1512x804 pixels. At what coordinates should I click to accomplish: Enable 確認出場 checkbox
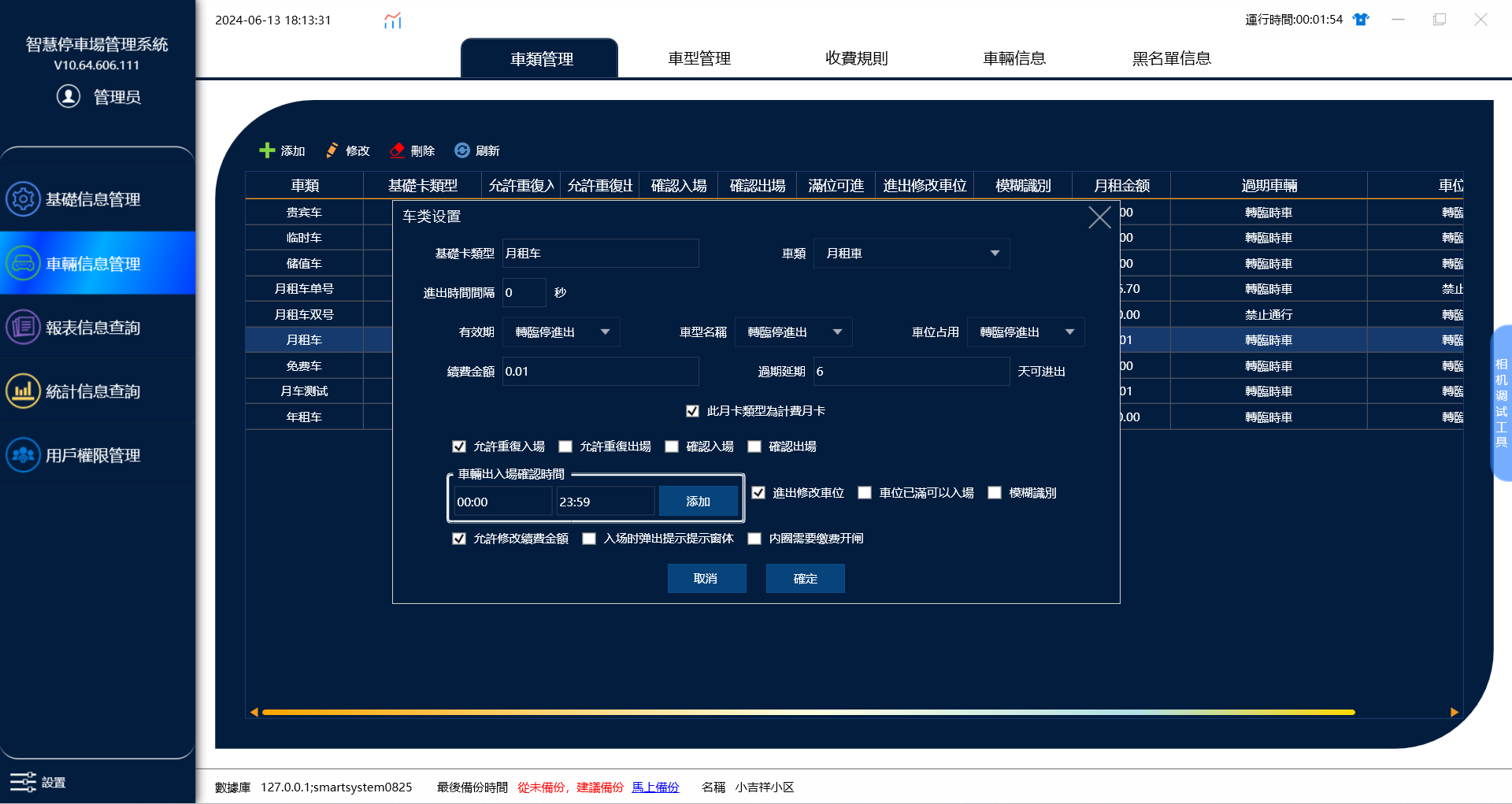click(x=754, y=446)
